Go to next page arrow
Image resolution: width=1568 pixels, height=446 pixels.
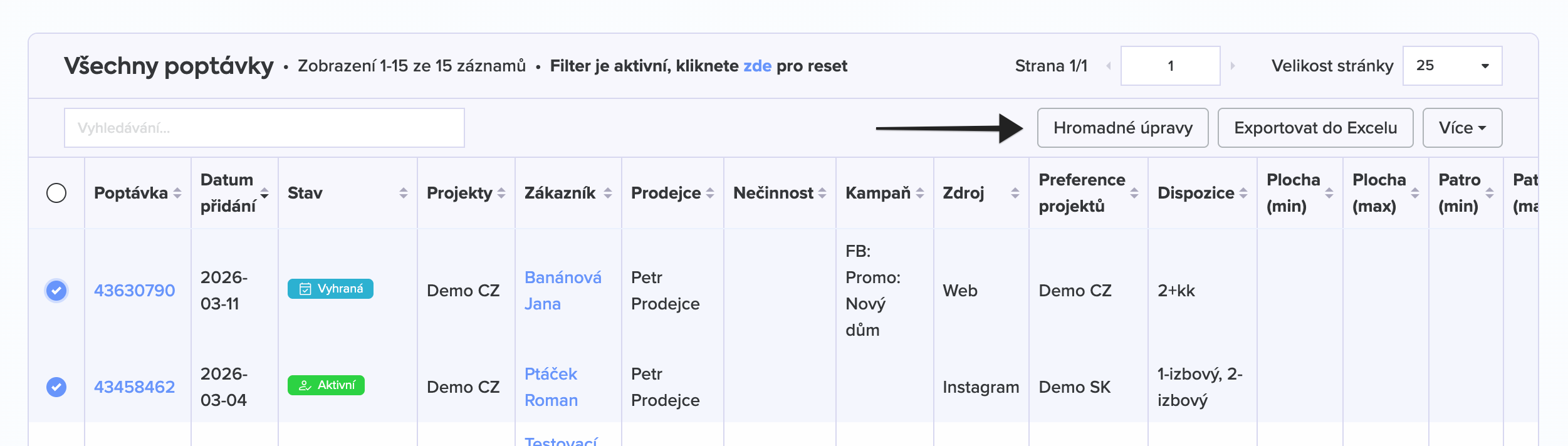pyautogui.click(x=1233, y=66)
